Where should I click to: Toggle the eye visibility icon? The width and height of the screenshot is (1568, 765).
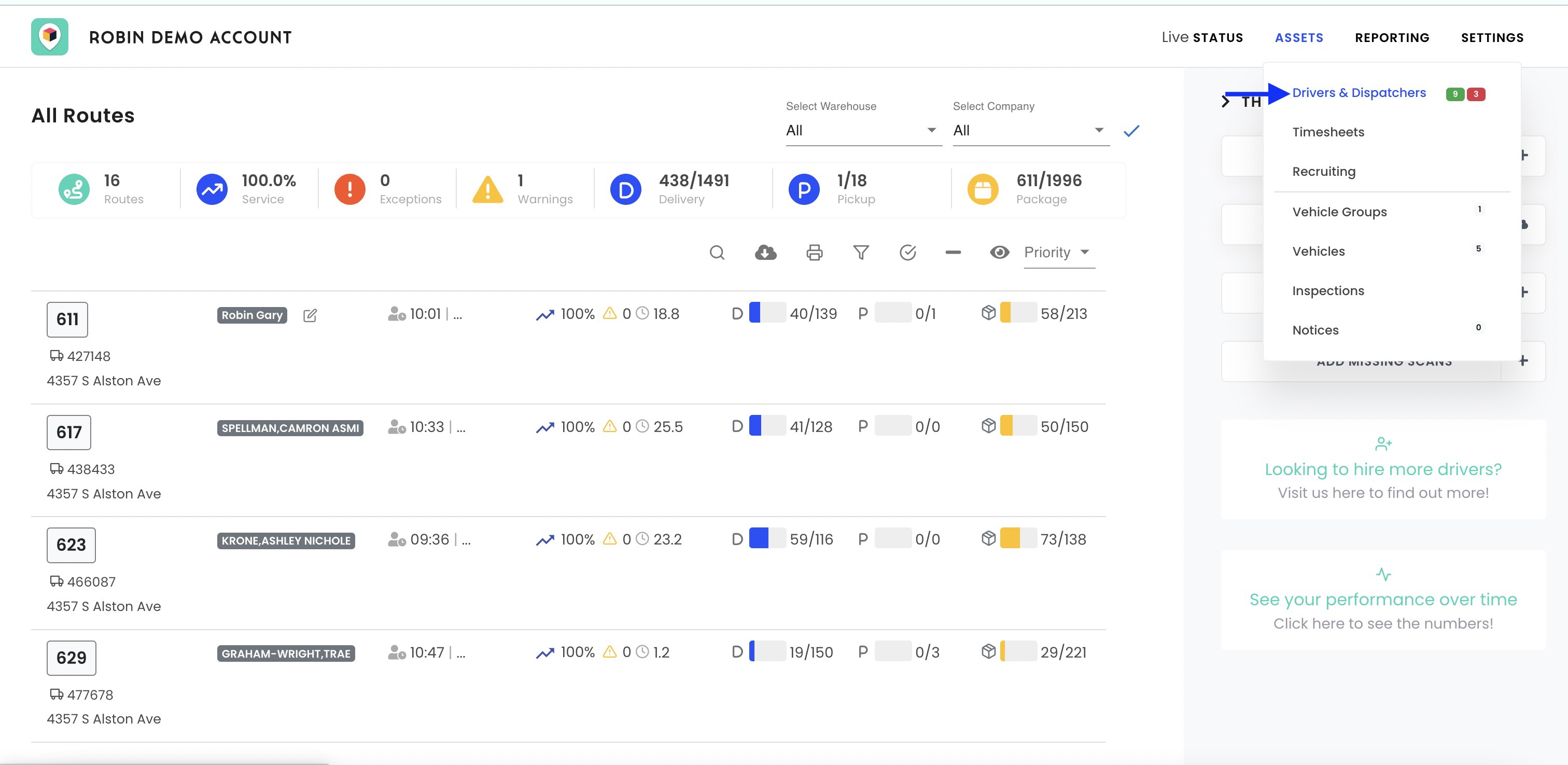tap(1000, 252)
